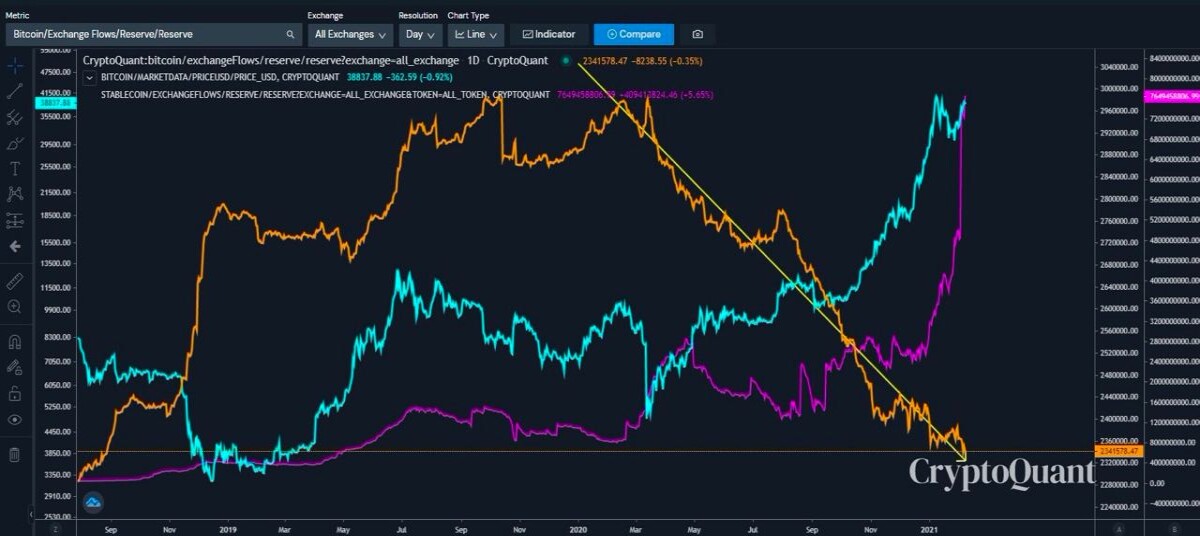This screenshot has height=536, width=1200.
Task: Open the trash remove drawings tool
Action: tap(15, 455)
